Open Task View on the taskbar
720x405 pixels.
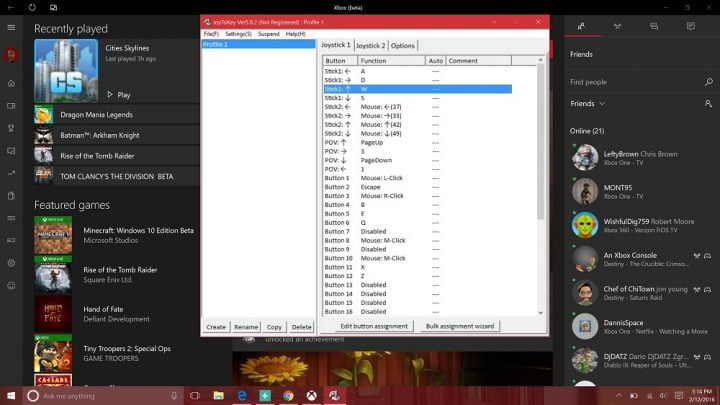point(195,396)
